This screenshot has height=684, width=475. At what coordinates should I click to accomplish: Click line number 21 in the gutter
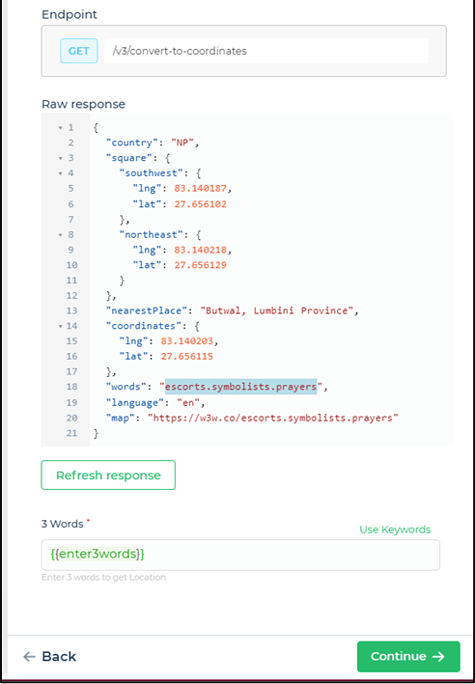click(x=71, y=433)
